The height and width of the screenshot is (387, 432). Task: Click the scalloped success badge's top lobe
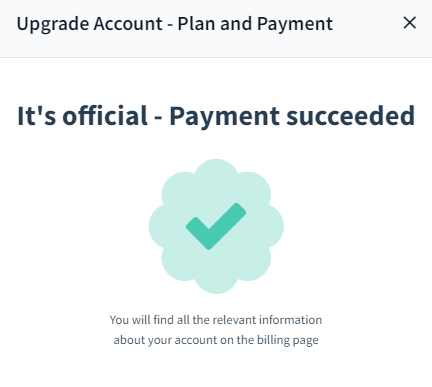tap(216, 173)
